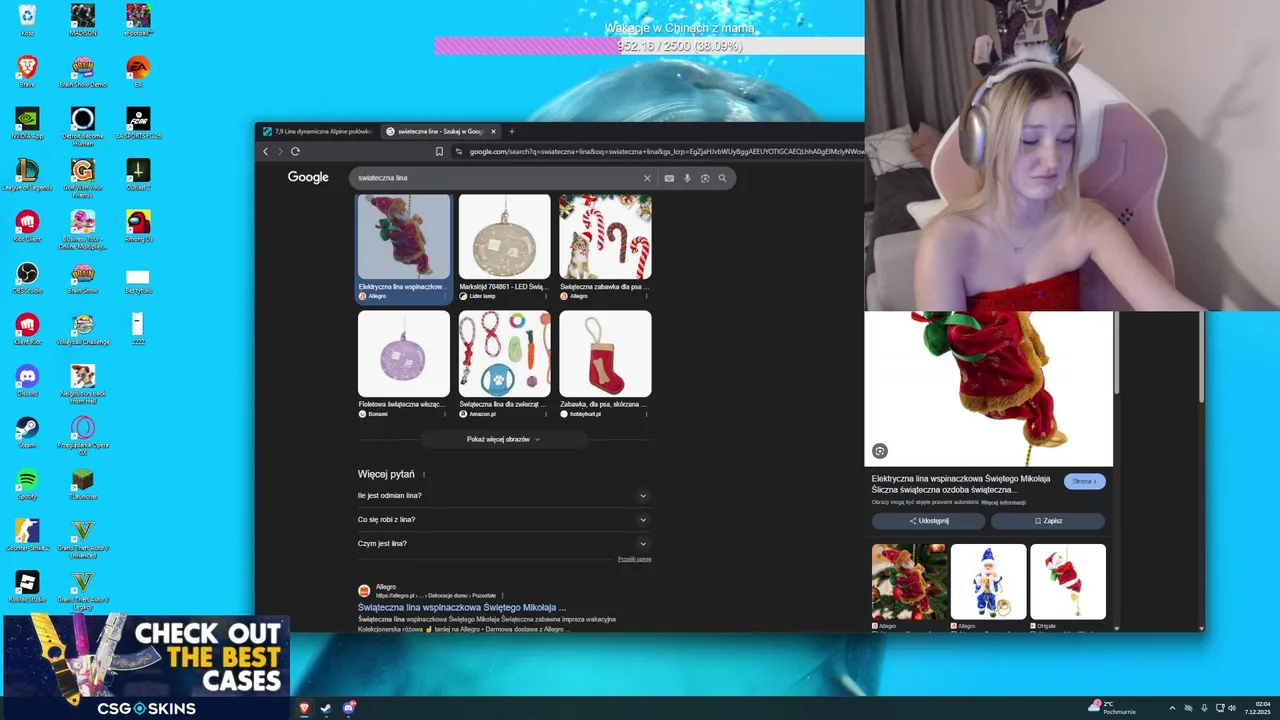Screen dimensions: 1280x720
Task: Clear the Google search box
Action: pos(647,178)
